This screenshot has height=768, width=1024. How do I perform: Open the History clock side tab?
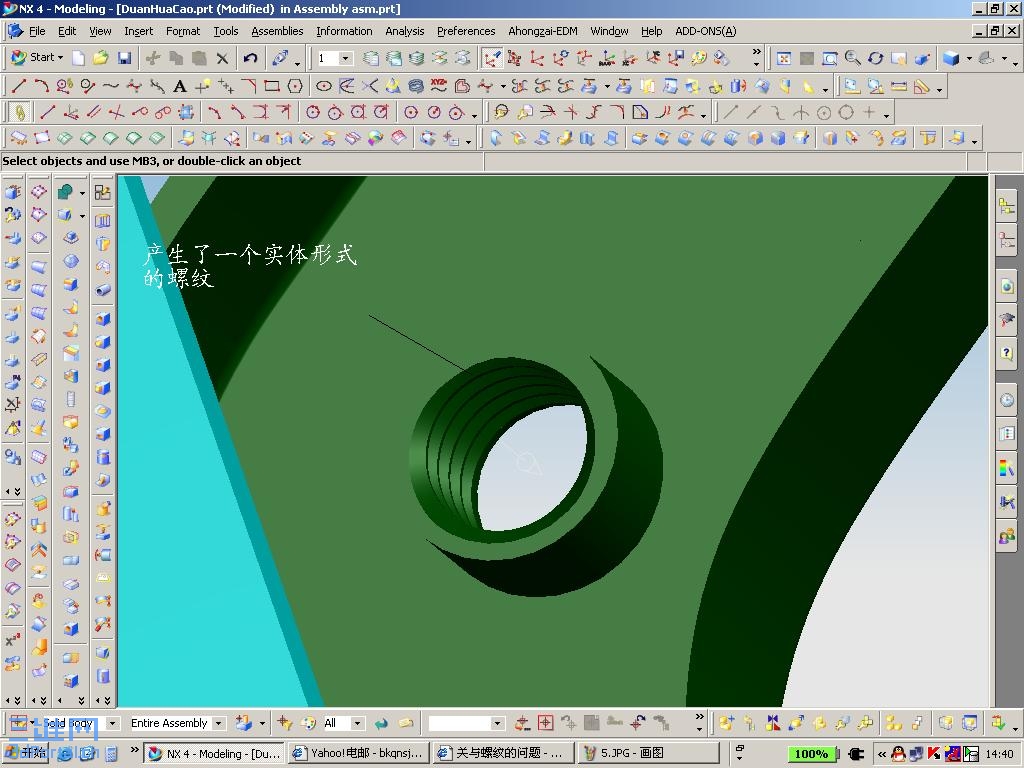(1007, 400)
